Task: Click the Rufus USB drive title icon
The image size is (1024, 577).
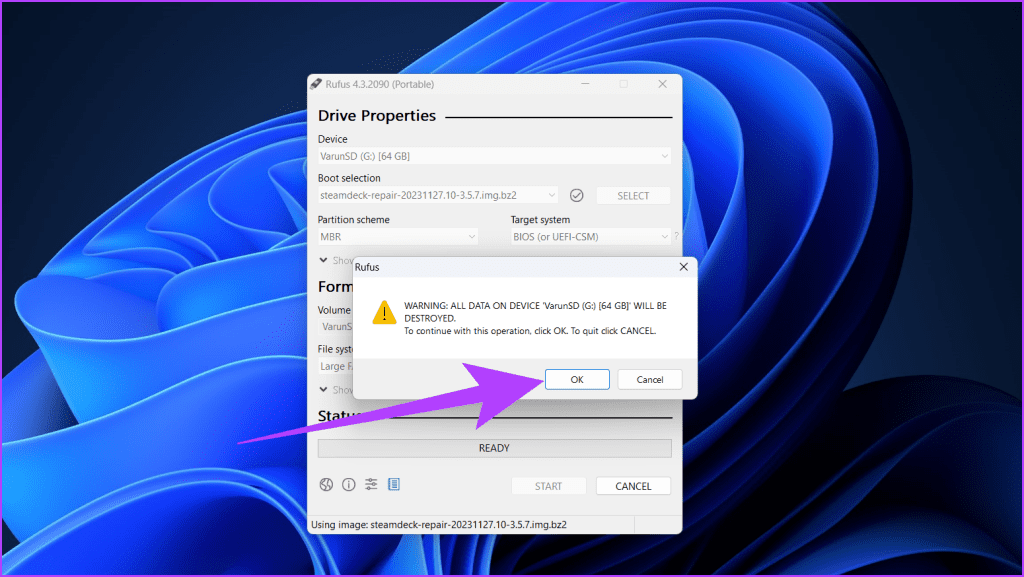Action: [316, 84]
